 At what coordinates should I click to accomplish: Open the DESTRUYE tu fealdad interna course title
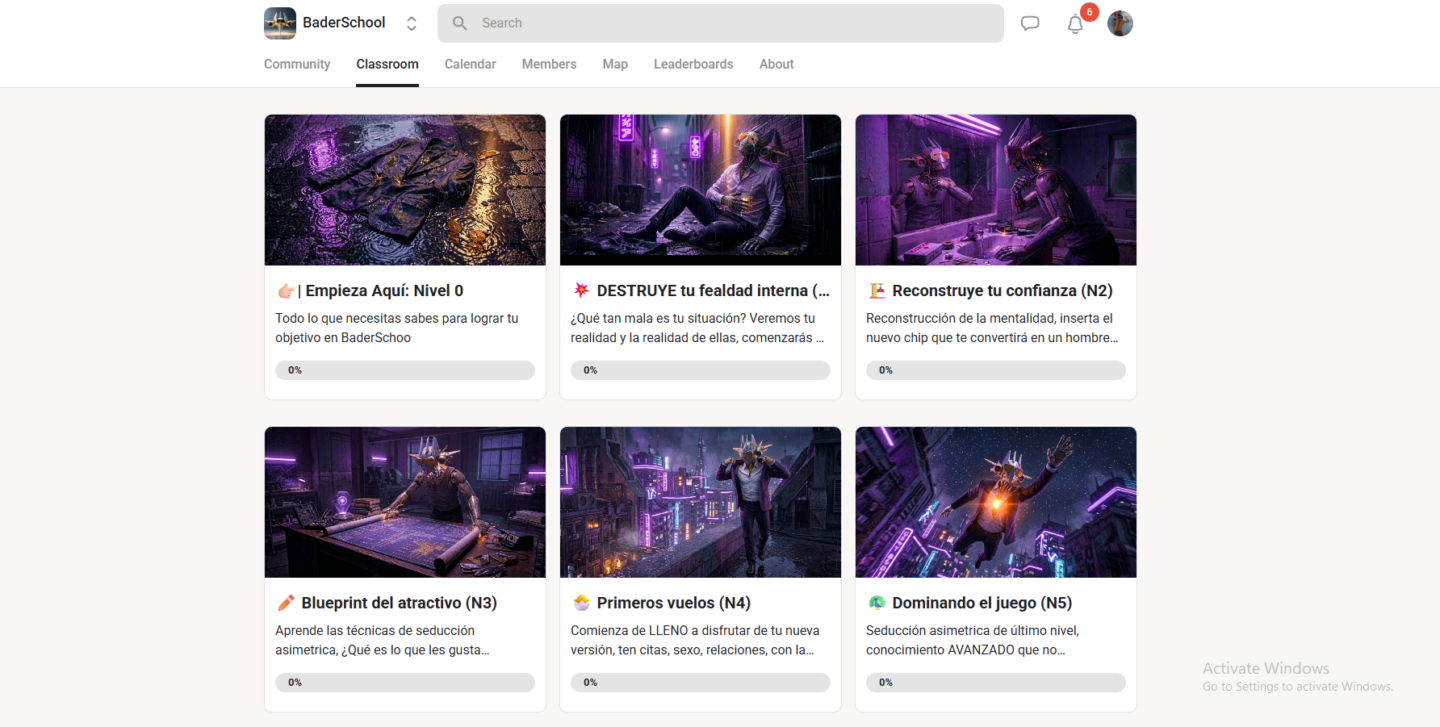(x=713, y=291)
